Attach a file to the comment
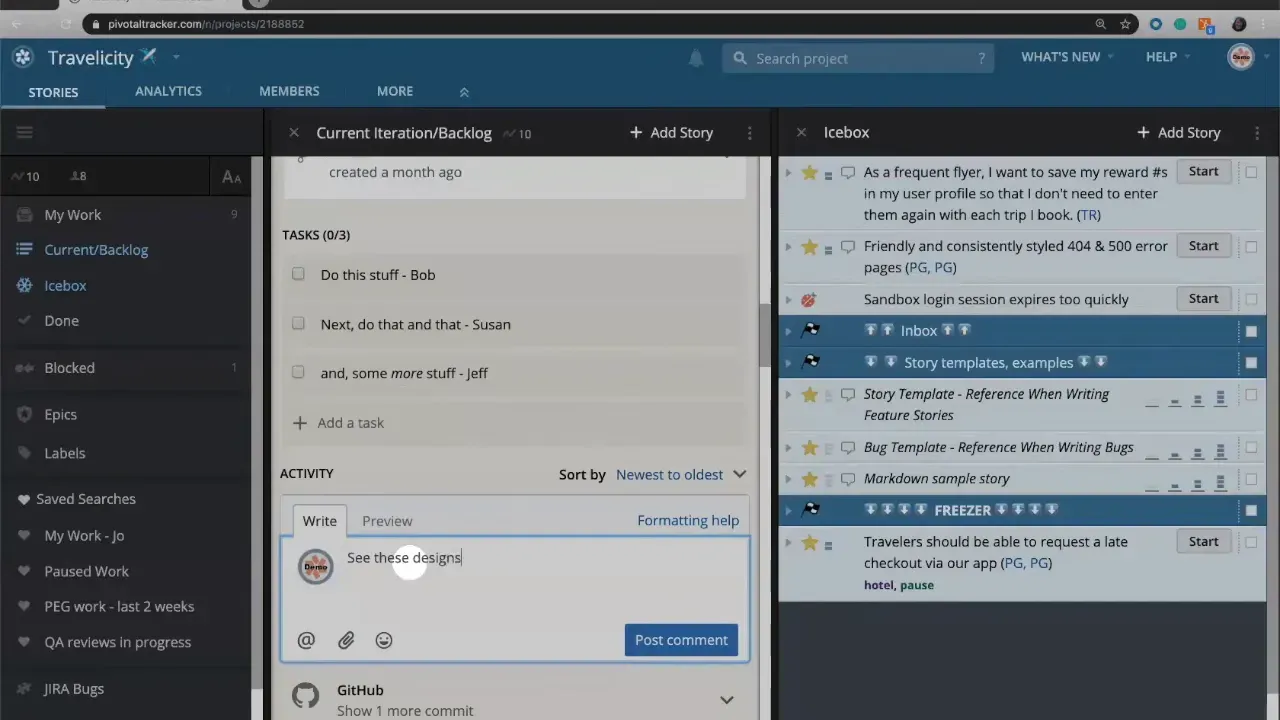Image resolution: width=1280 pixels, height=720 pixels. (345, 640)
